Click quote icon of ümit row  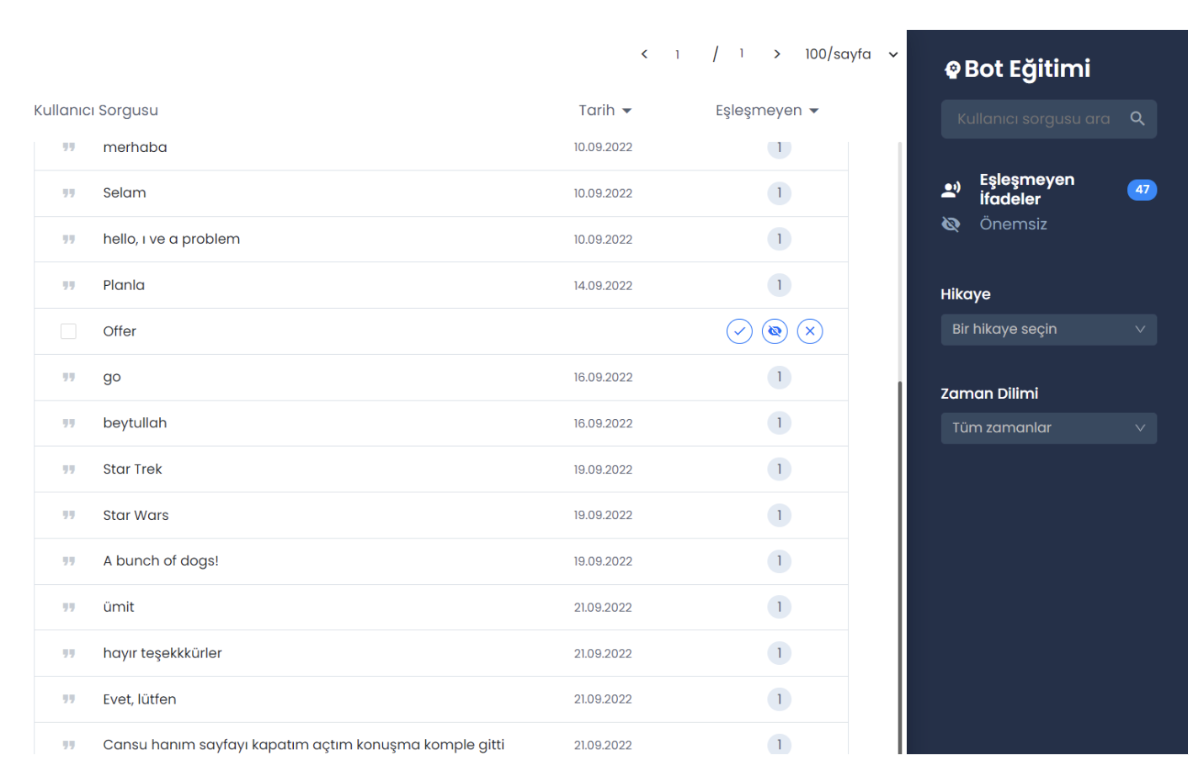[69, 607]
